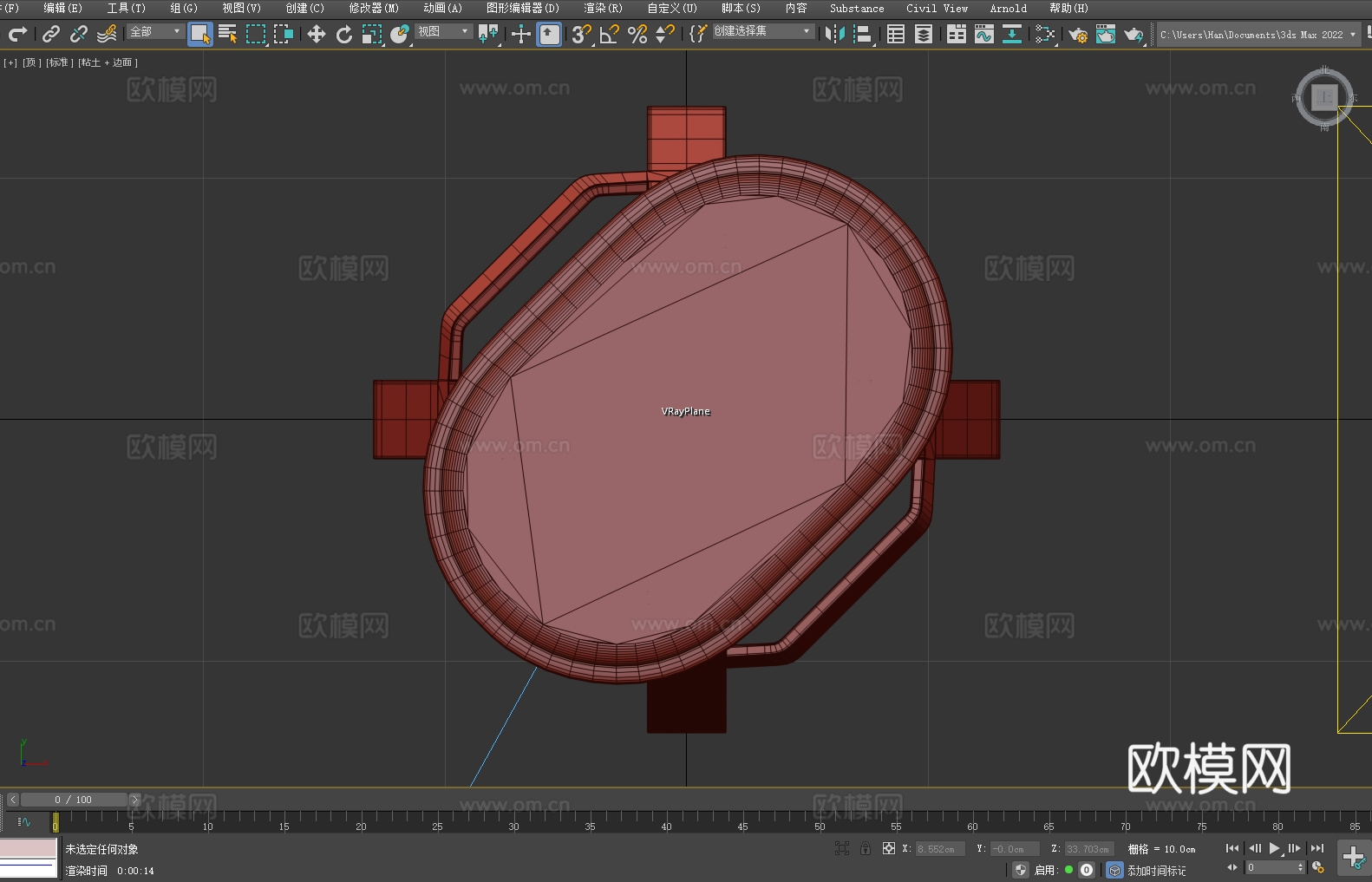Open the Substance menu
This screenshot has height=882, width=1372.
(x=857, y=8)
